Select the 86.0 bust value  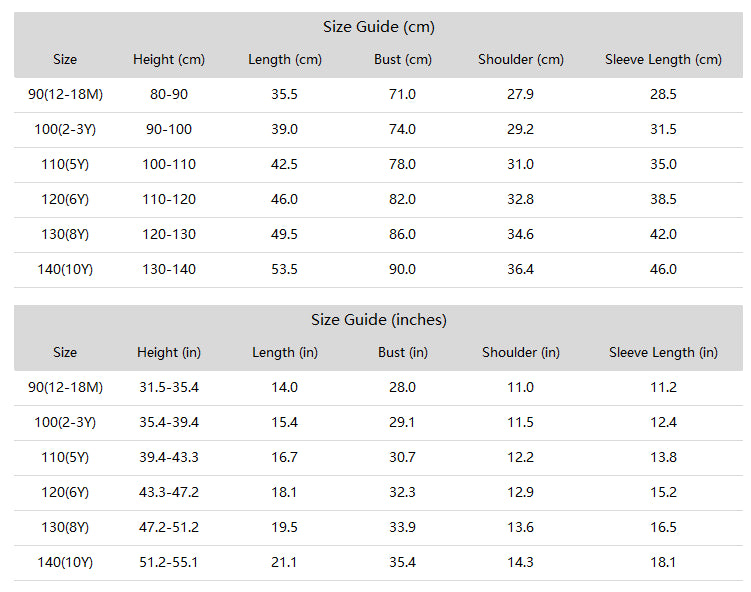coord(402,234)
